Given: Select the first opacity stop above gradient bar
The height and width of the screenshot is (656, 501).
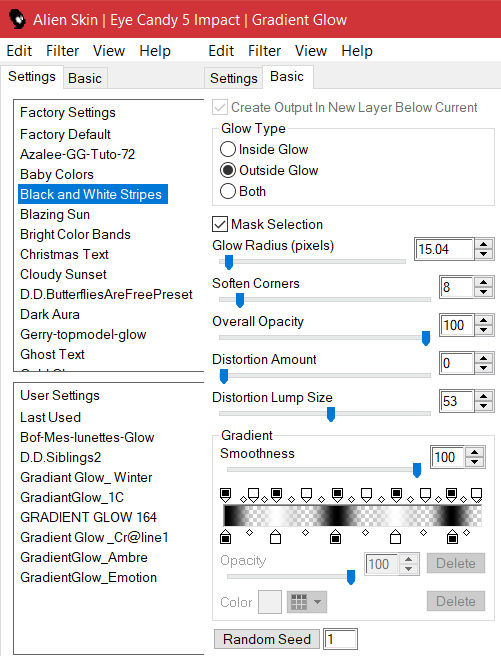Looking at the screenshot, I should pos(225,495).
